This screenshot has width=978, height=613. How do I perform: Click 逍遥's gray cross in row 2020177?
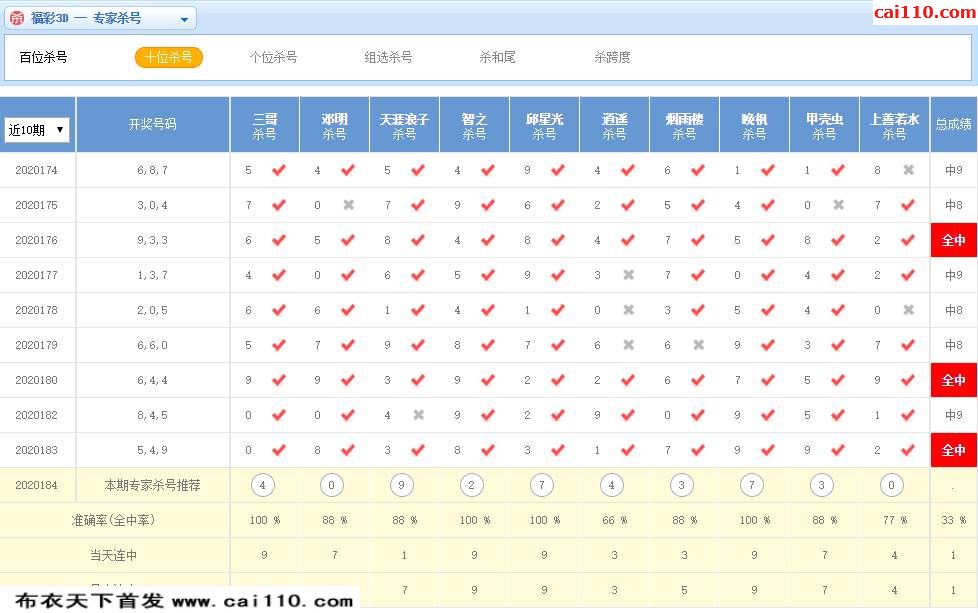(x=629, y=274)
